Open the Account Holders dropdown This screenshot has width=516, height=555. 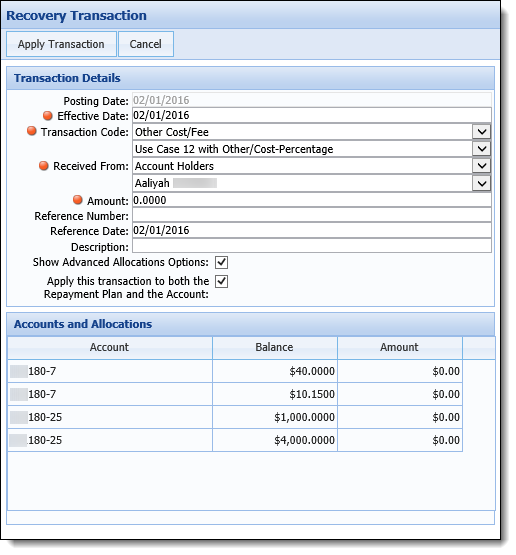click(482, 166)
